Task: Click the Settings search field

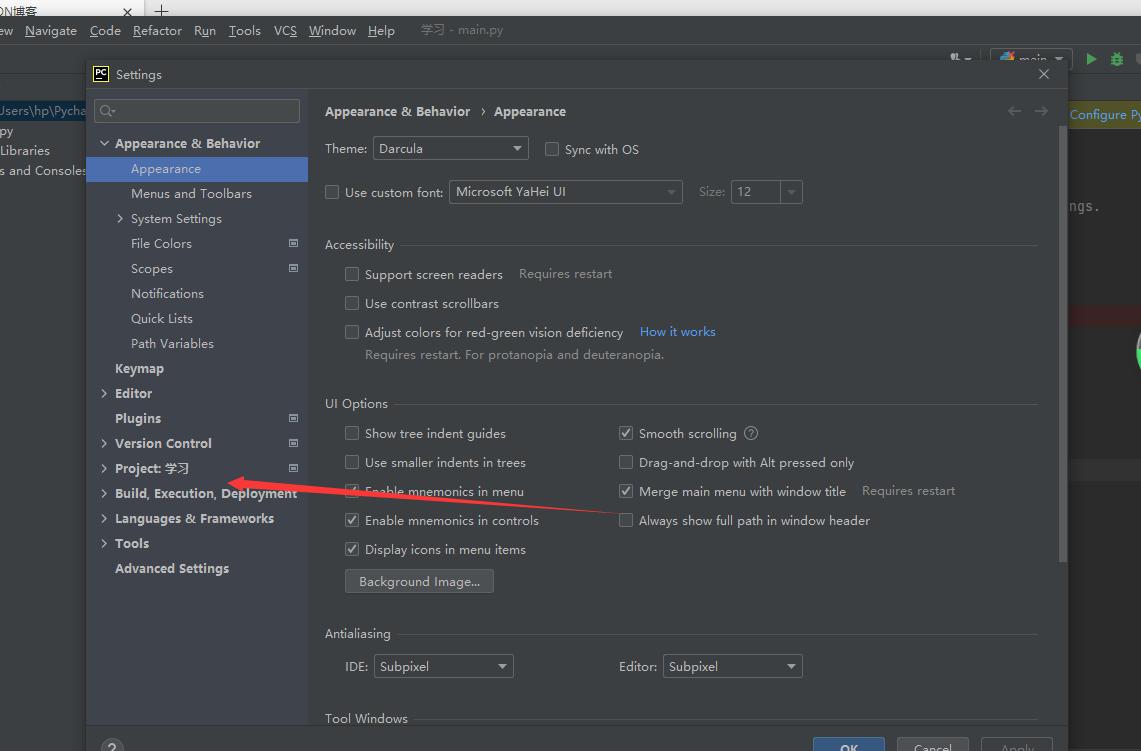Action: pyautogui.click(x=197, y=111)
